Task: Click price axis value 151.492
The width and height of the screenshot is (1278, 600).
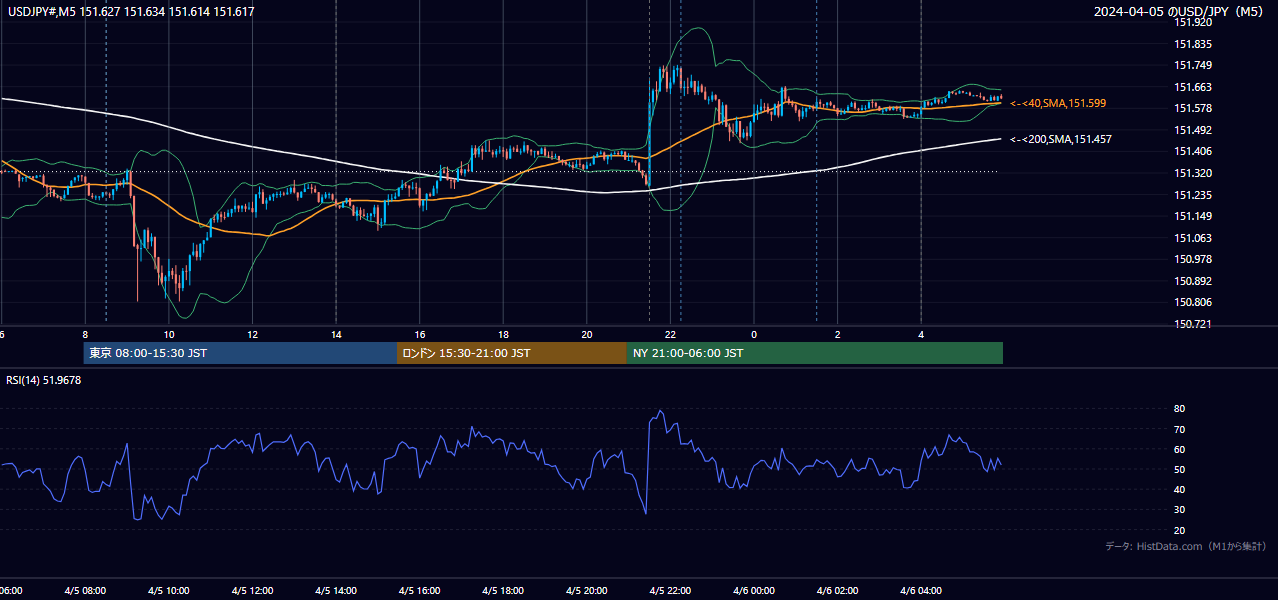Action: (x=1193, y=130)
